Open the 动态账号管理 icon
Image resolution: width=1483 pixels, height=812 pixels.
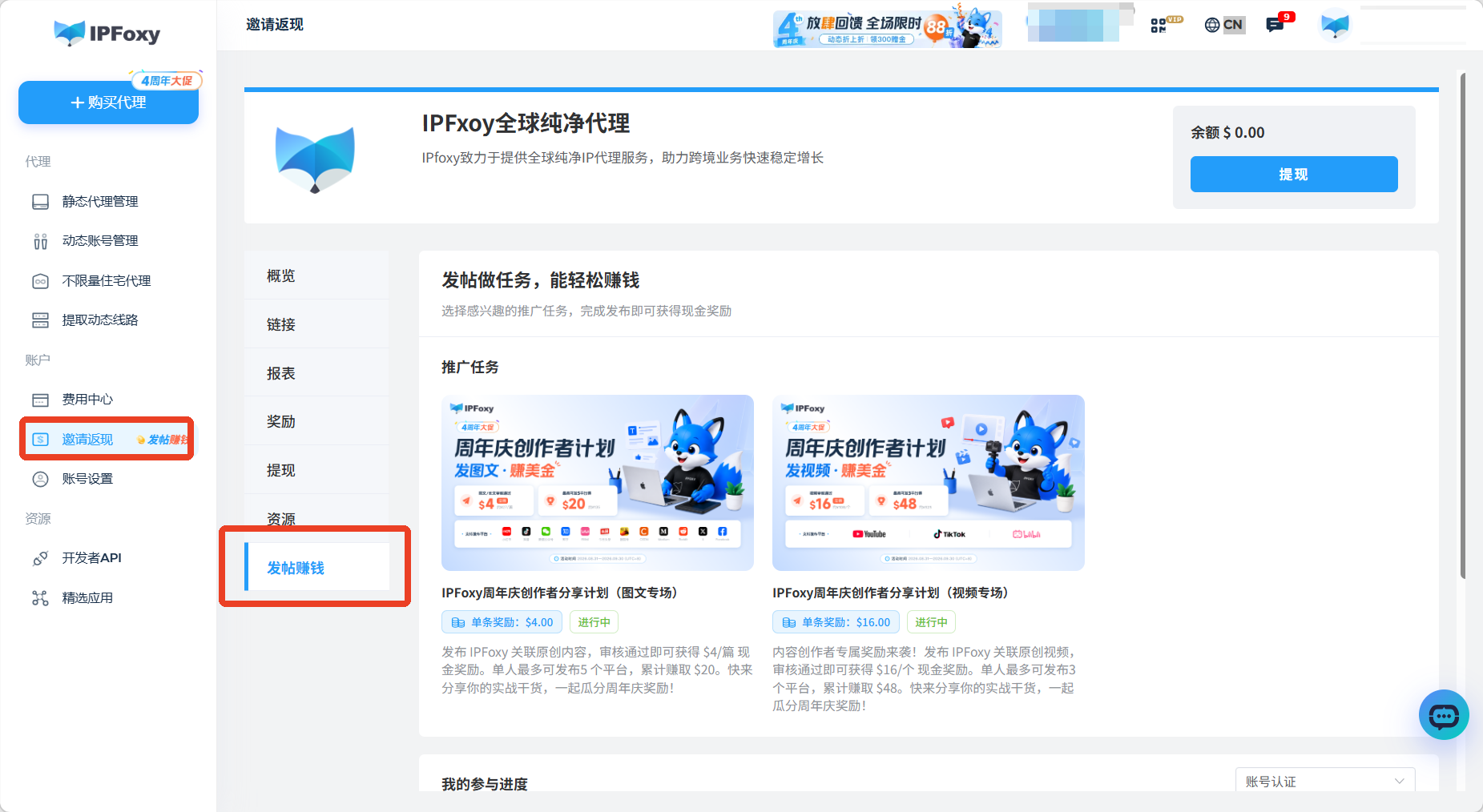(x=40, y=241)
